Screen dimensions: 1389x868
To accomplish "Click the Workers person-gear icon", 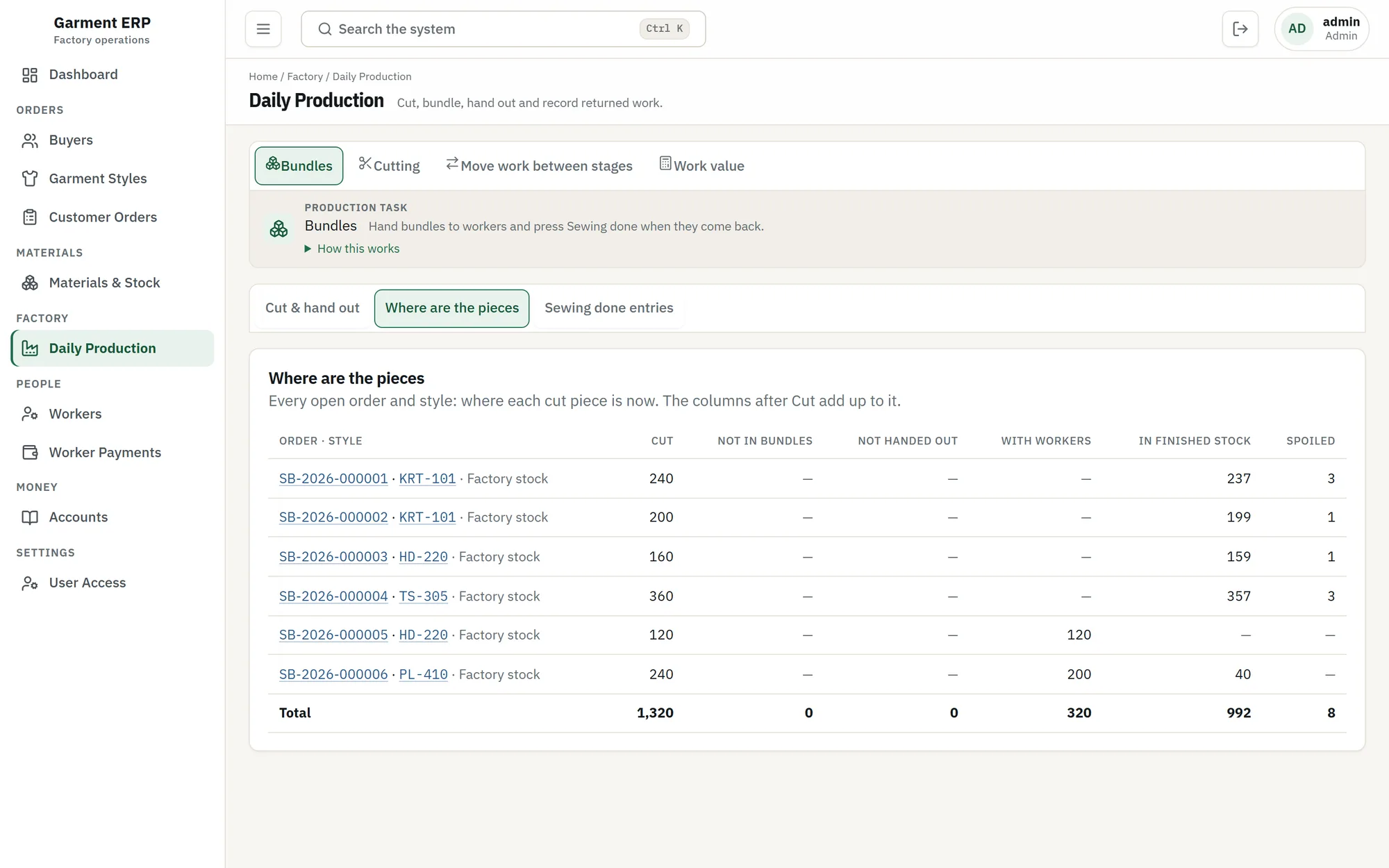I will click(30, 415).
